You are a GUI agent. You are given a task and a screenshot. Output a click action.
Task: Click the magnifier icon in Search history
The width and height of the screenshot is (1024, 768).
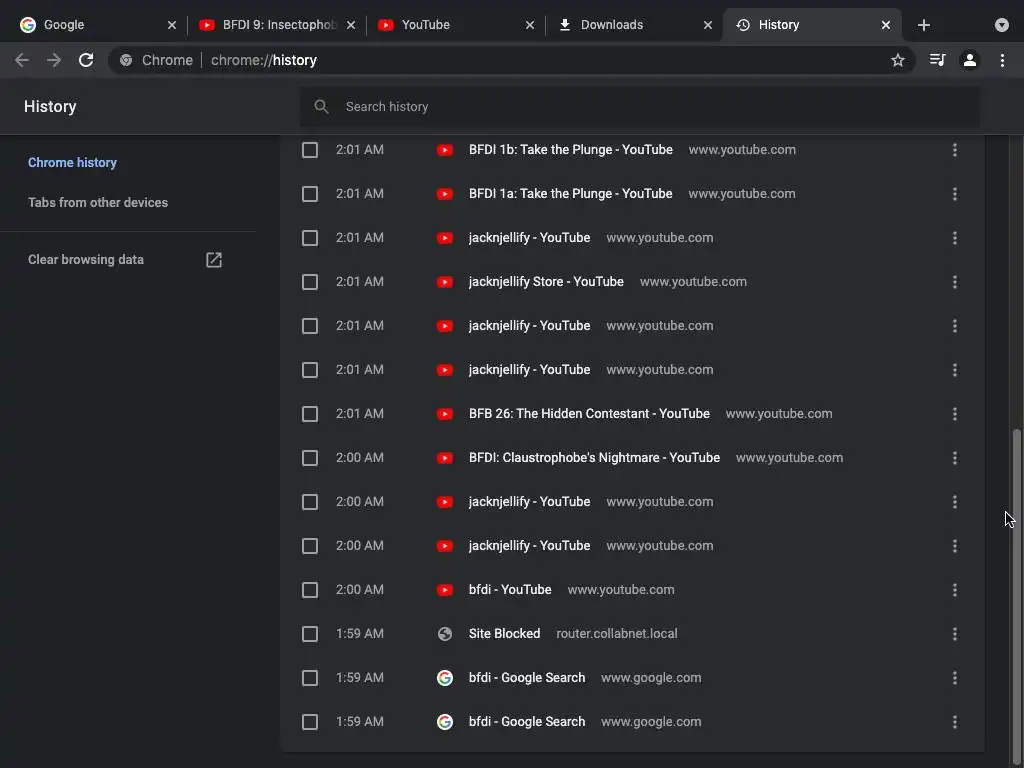click(x=321, y=106)
